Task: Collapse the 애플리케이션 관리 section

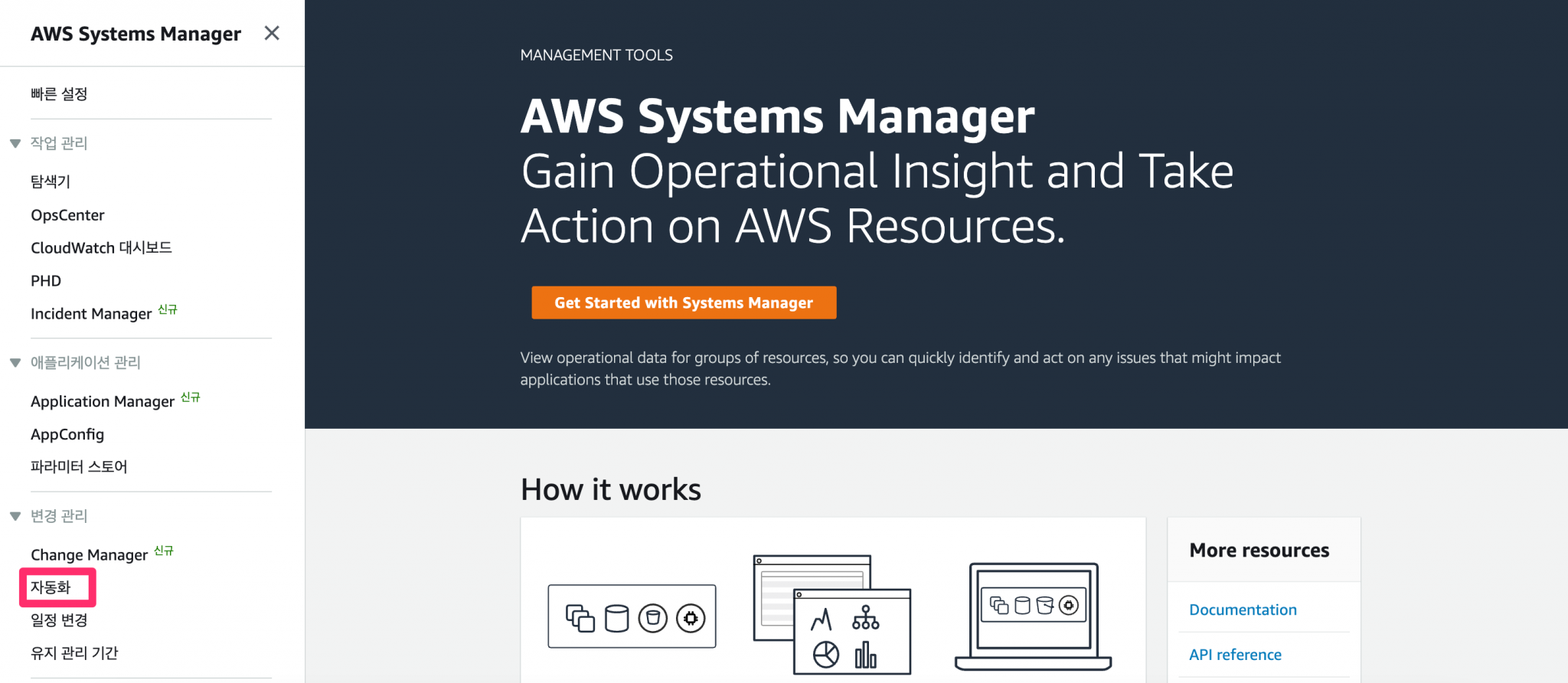Action: click(x=15, y=363)
